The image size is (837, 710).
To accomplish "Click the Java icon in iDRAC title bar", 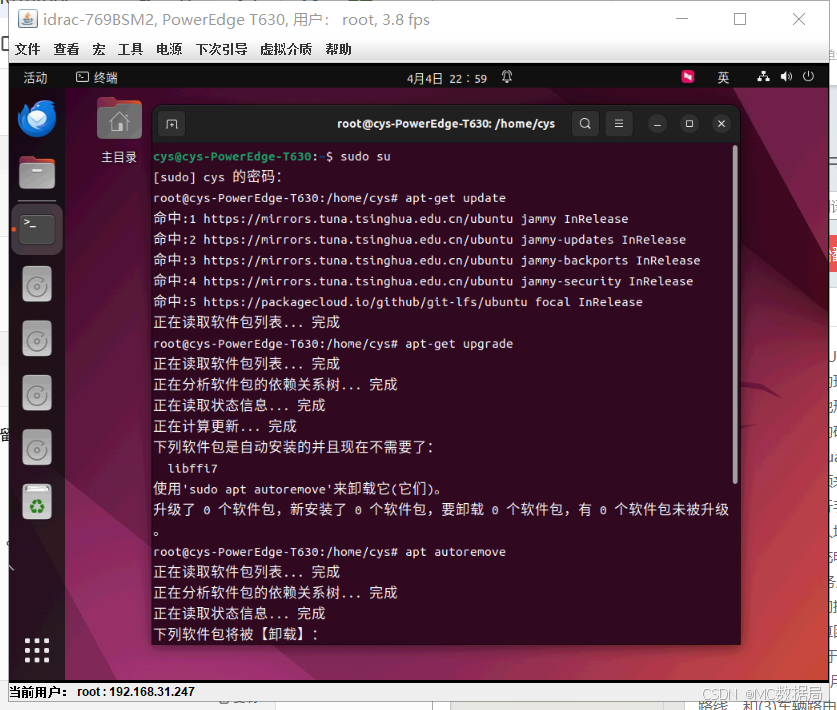I will [27, 20].
